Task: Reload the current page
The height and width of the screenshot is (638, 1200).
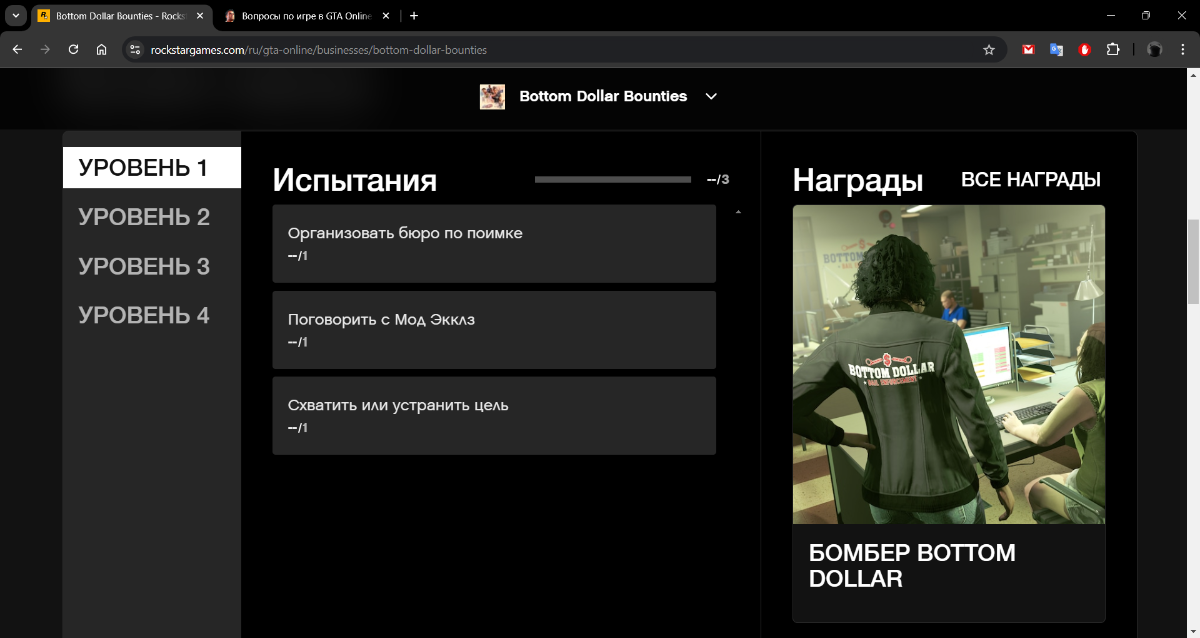Action: click(x=73, y=49)
